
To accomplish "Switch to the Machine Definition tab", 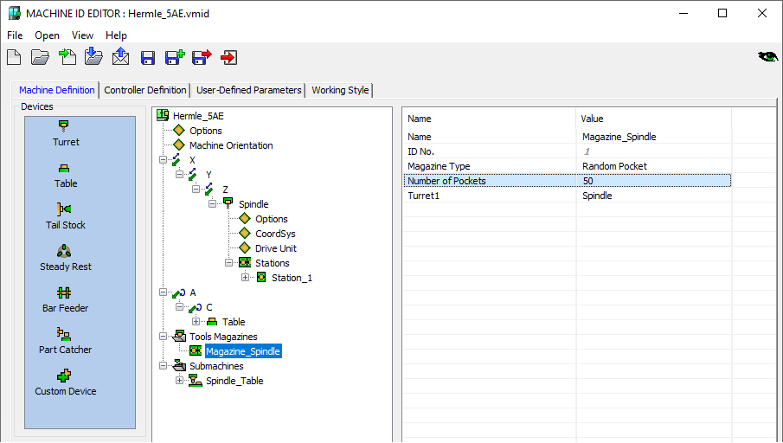I will pos(56,90).
